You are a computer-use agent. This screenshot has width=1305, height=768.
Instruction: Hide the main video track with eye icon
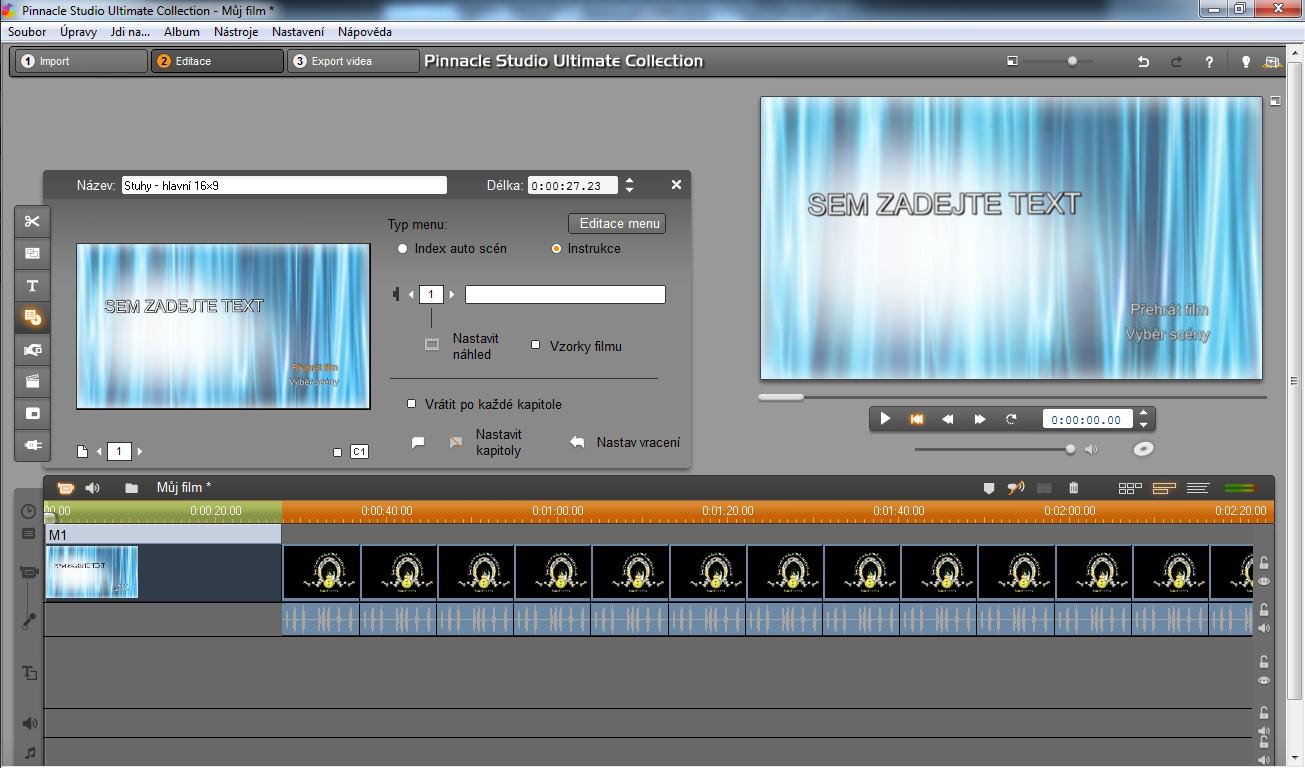point(1264,581)
